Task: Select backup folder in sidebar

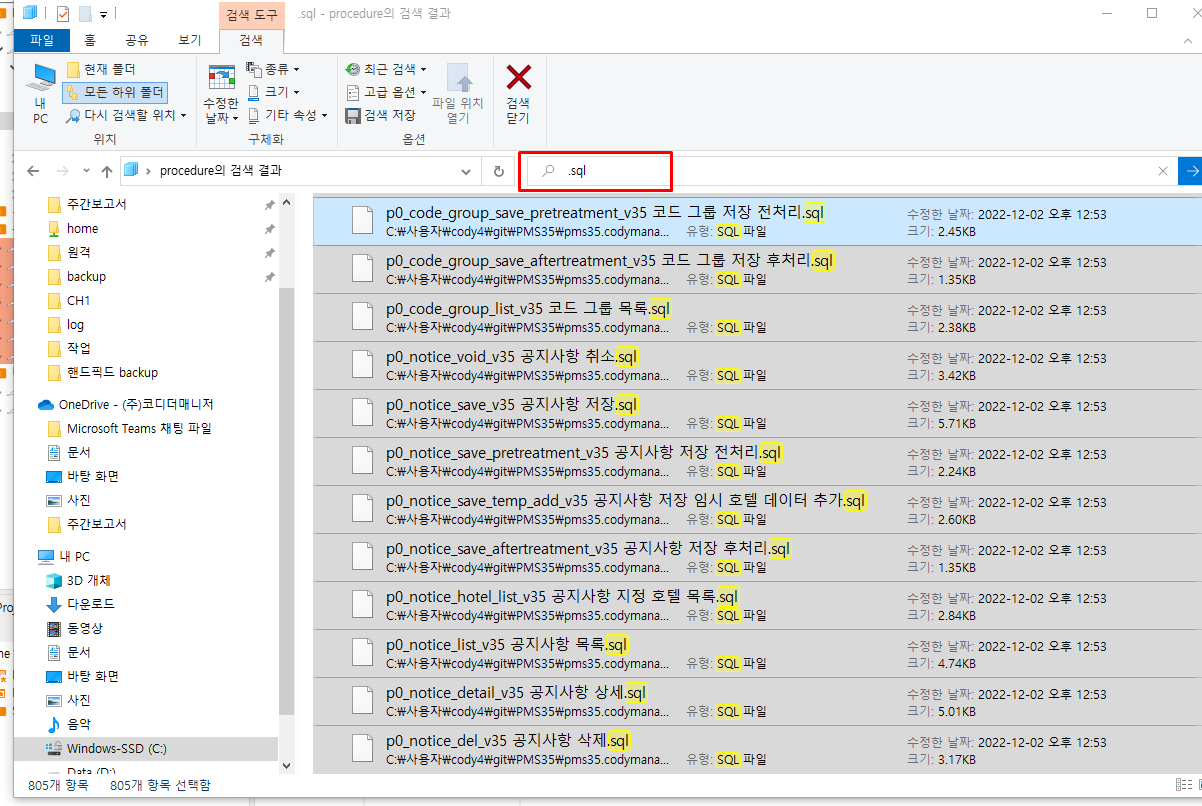Action: (x=86, y=276)
